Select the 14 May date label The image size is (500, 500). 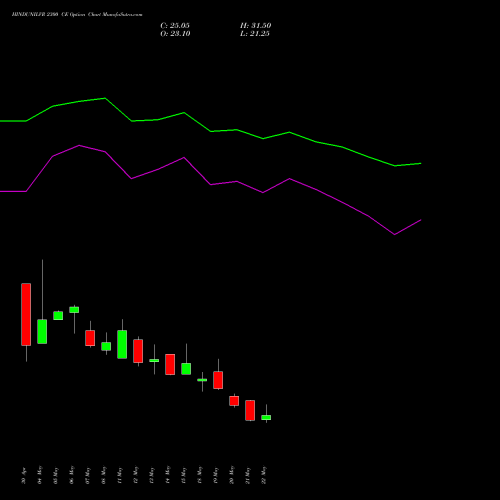168,475
